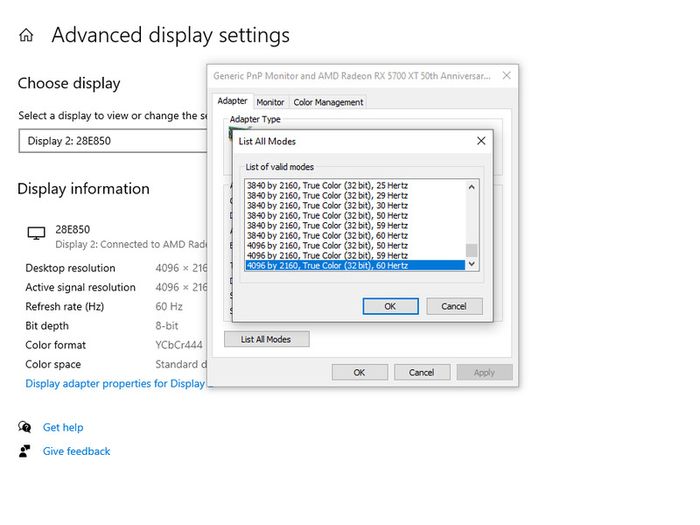
Task: Switch to the Monitor tab
Action: tap(270, 102)
